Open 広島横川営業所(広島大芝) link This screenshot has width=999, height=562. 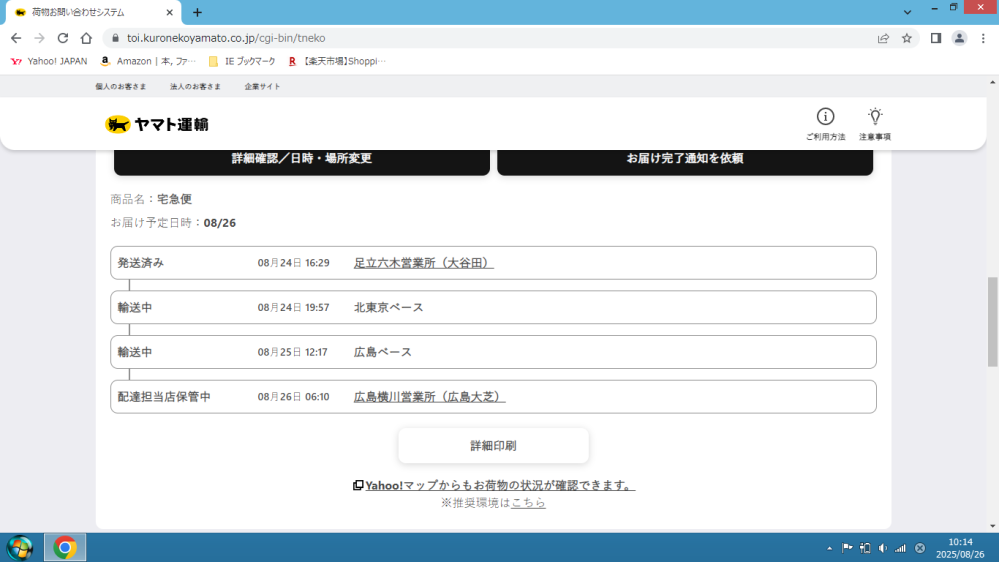pos(429,397)
